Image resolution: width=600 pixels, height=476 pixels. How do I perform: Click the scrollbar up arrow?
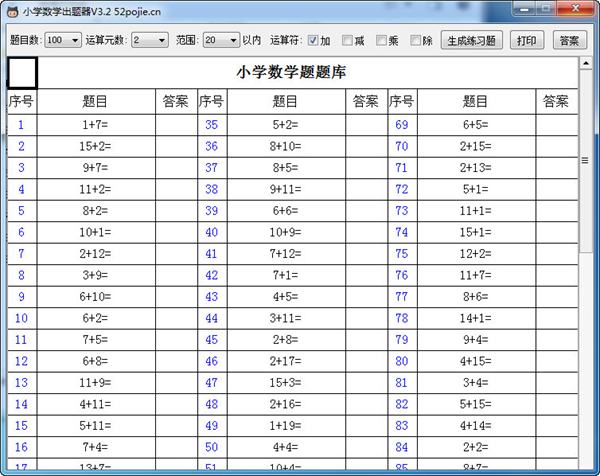585,63
